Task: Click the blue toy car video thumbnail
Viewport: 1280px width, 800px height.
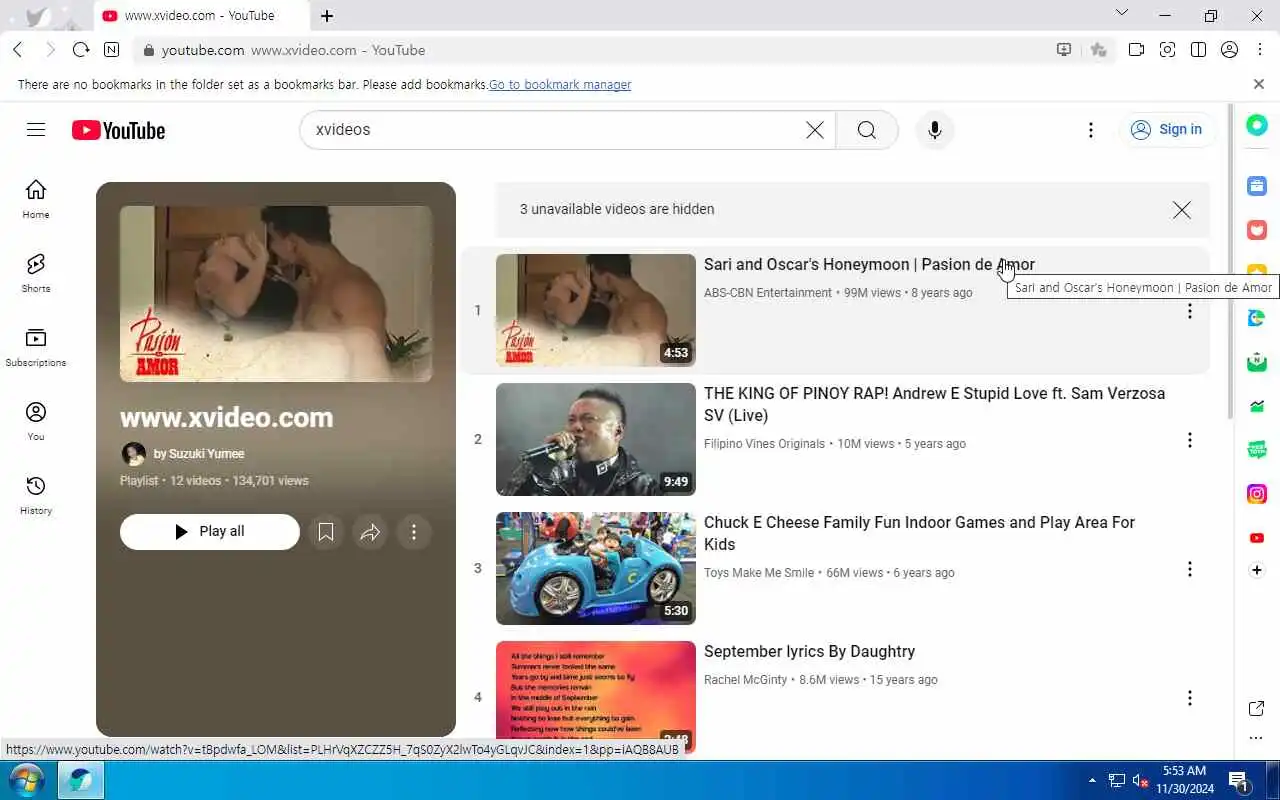Action: [596, 569]
